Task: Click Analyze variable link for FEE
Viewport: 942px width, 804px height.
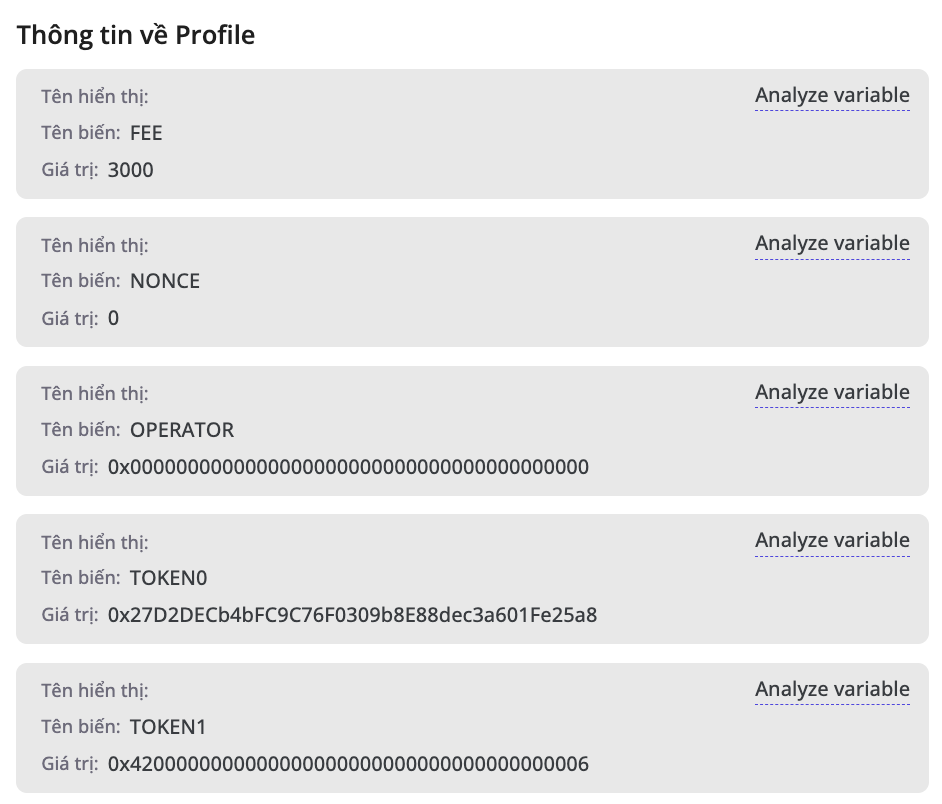Action: pos(832,96)
